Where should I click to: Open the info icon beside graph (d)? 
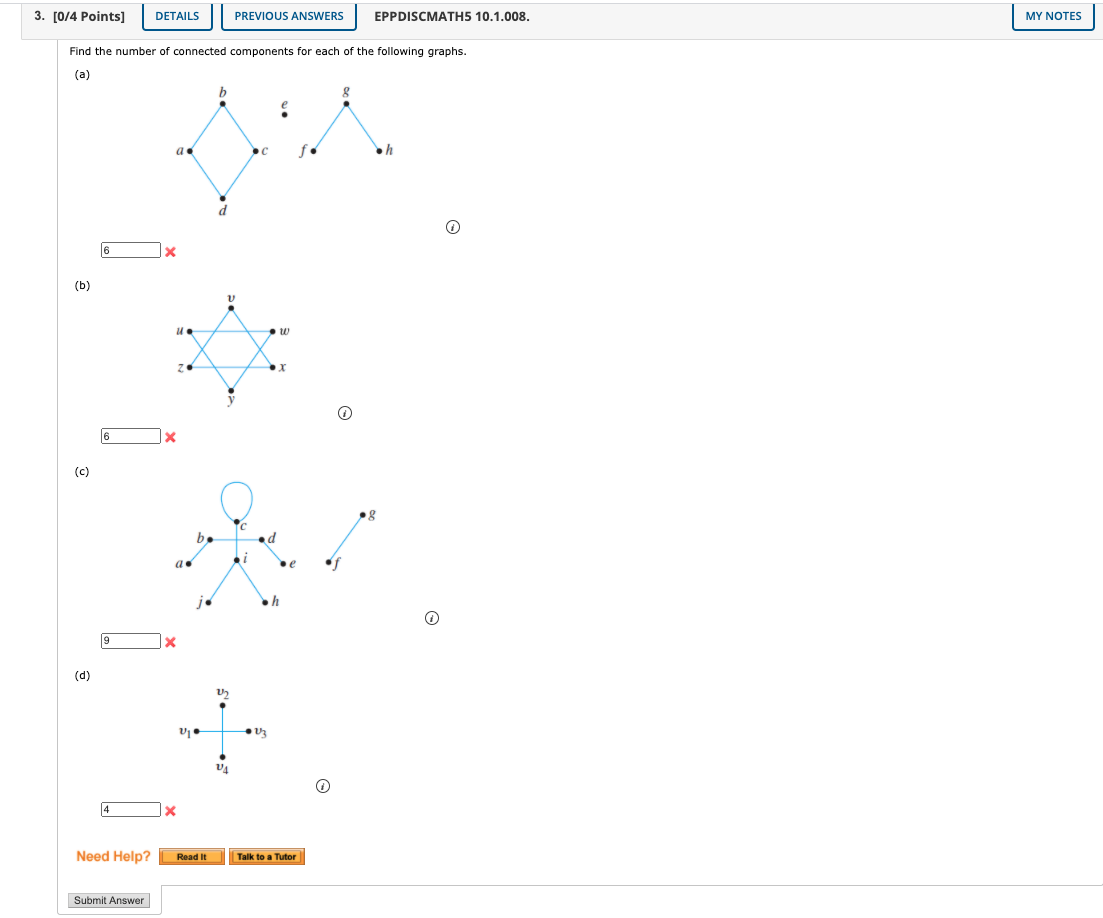(322, 787)
